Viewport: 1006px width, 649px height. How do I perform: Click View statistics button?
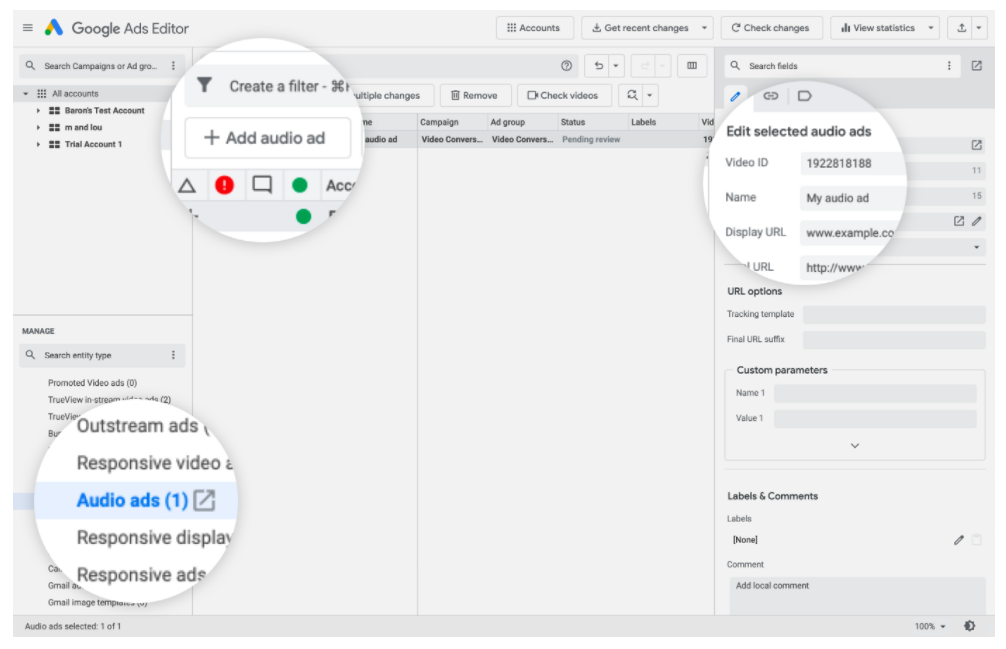pyautogui.click(x=878, y=28)
